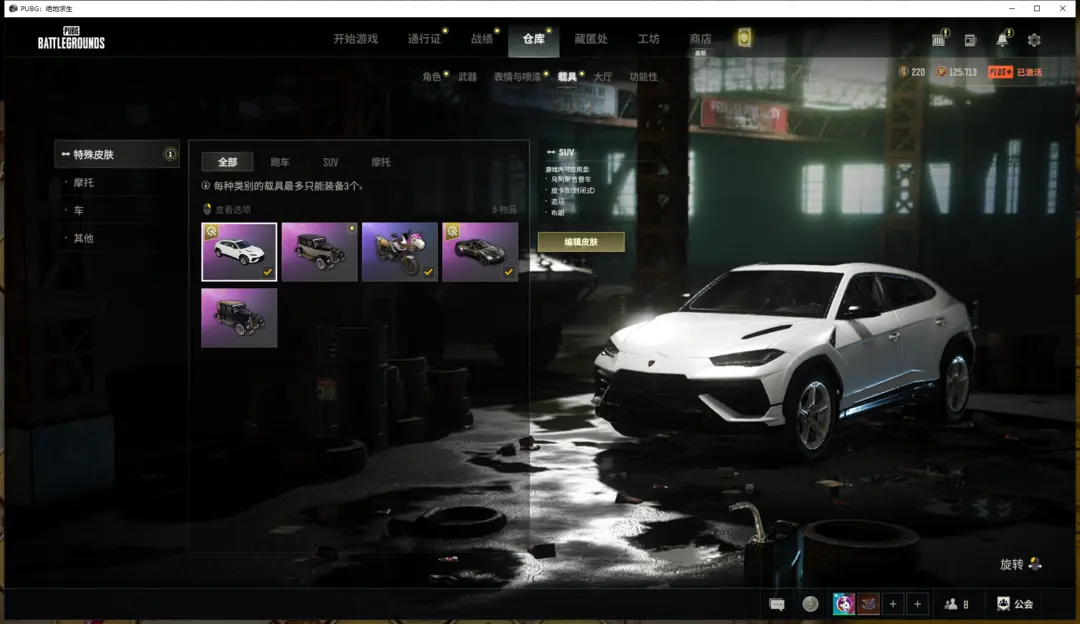Click the 旋转 mouse hint icon
The width and height of the screenshot is (1080, 624).
click(x=1035, y=564)
